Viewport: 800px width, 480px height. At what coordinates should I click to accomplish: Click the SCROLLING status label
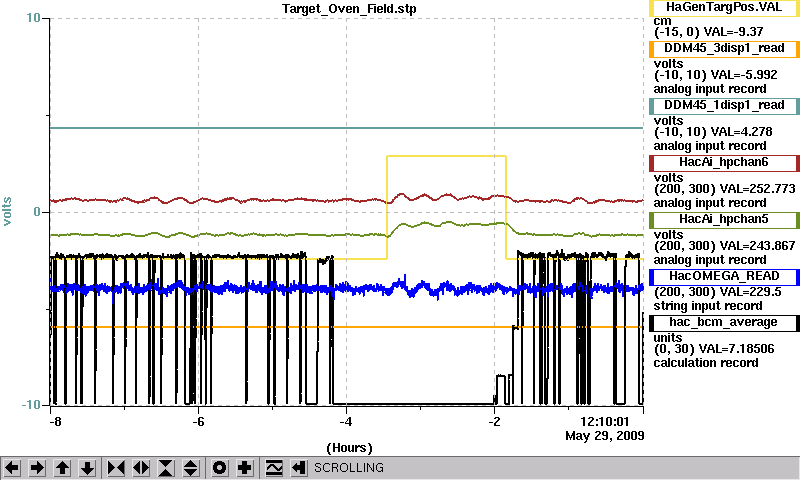click(349, 468)
